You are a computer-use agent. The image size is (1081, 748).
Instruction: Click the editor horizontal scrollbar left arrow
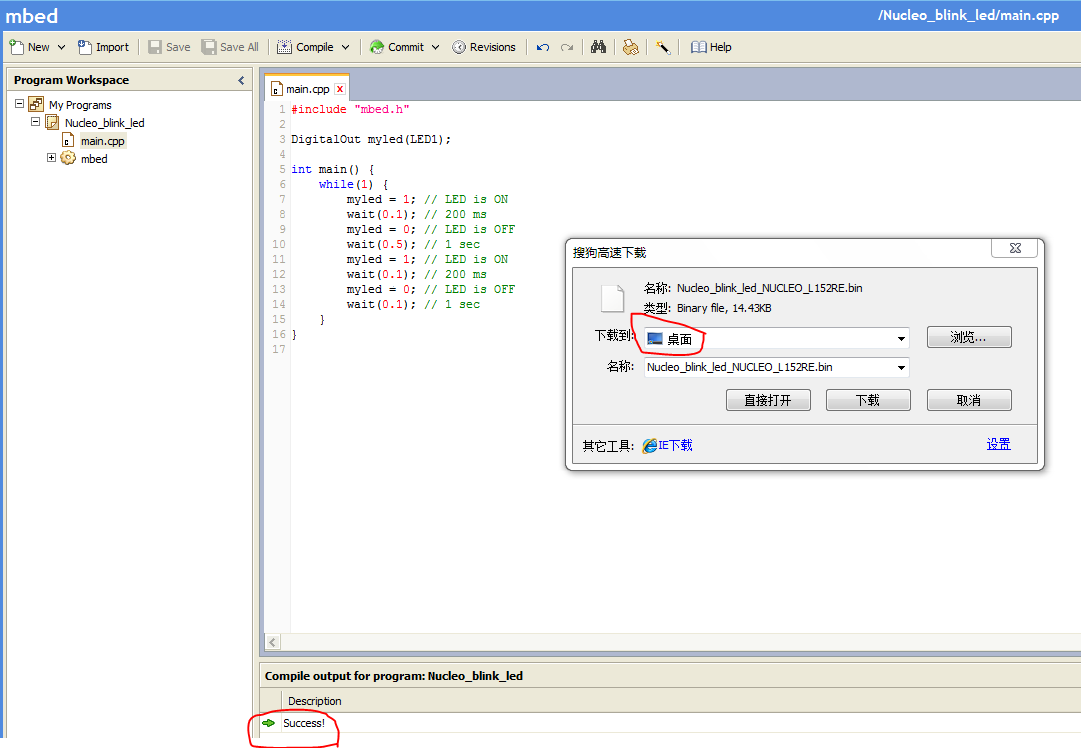tap(273, 642)
